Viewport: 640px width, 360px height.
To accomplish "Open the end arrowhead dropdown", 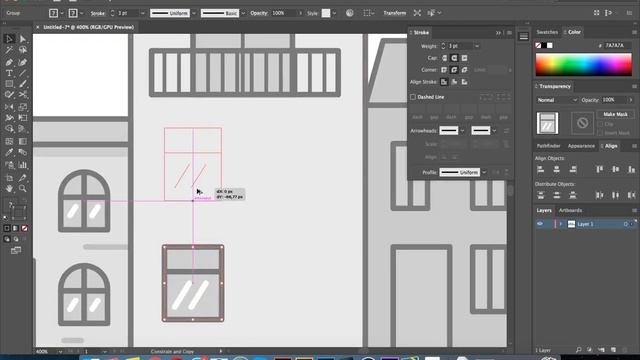I will [x=494, y=131].
